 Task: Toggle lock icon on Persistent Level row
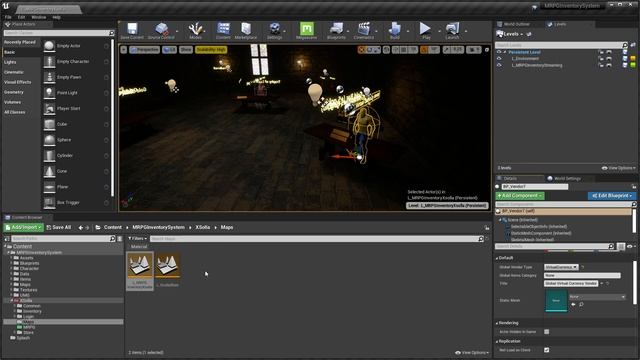[x=601, y=52]
